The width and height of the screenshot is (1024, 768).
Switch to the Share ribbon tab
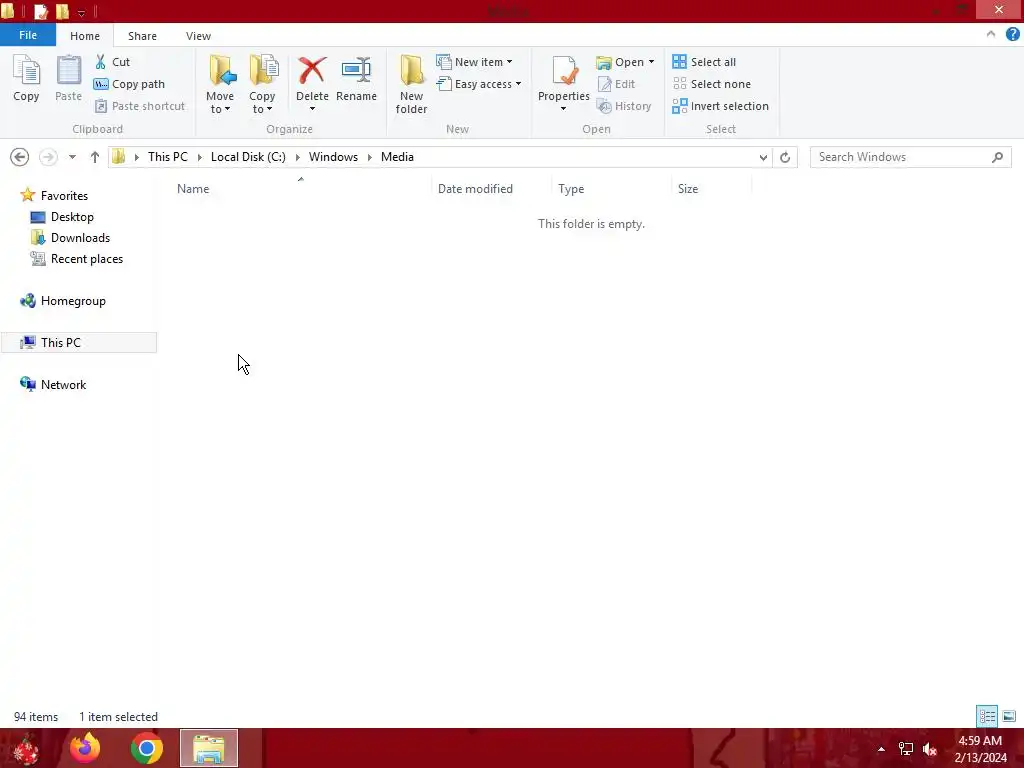pos(142,36)
